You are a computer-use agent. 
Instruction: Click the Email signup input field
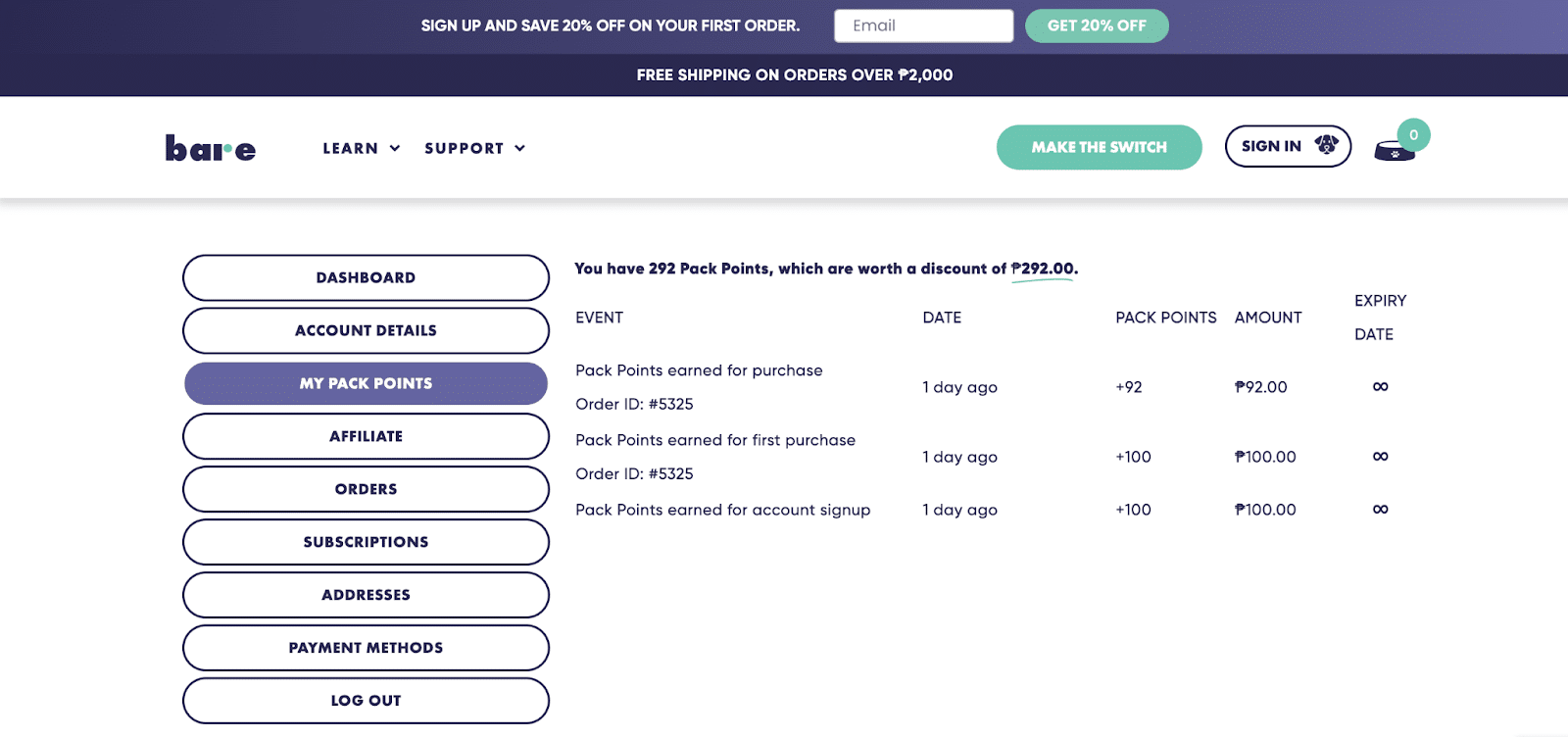click(x=923, y=25)
